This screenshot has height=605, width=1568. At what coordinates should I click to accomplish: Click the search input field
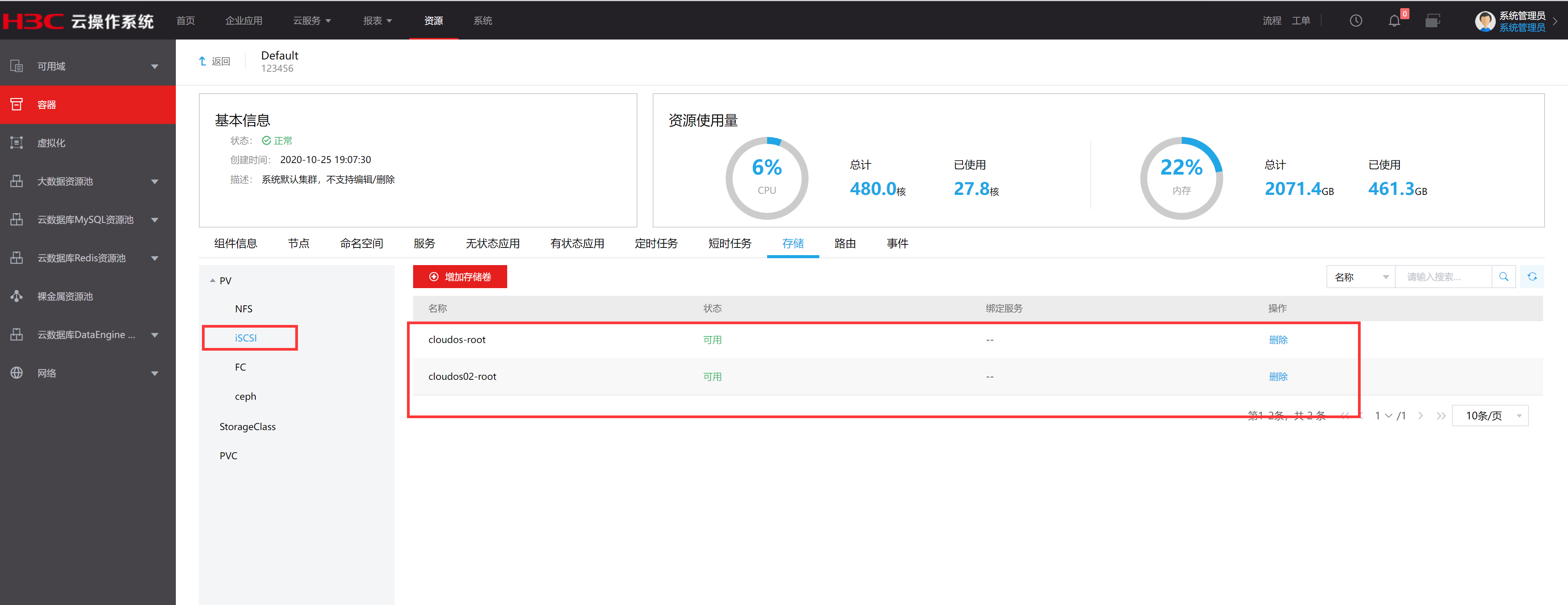coord(1443,277)
